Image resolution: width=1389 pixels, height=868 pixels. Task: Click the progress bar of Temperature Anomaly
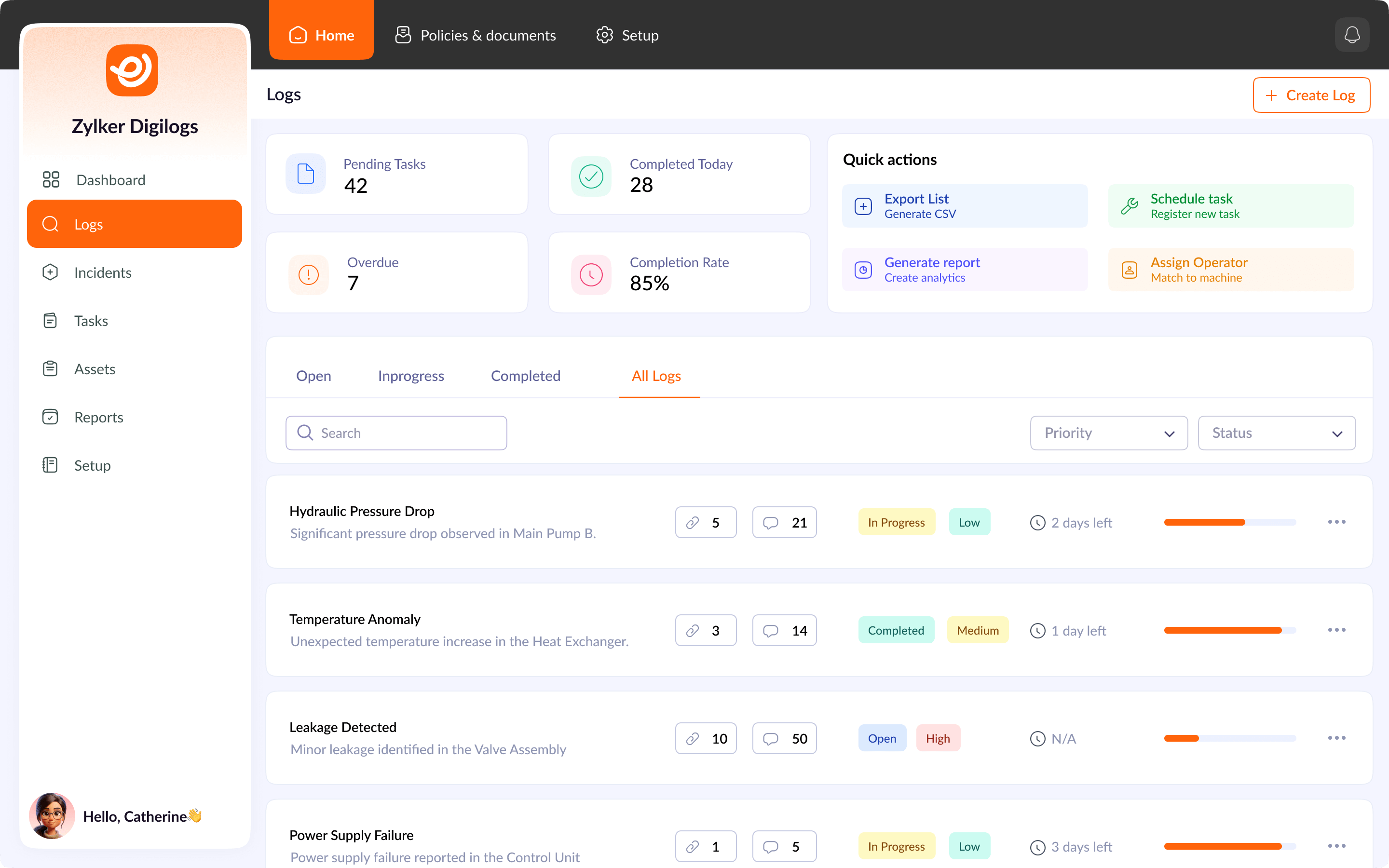pyautogui.click(x=1229, y=630)
